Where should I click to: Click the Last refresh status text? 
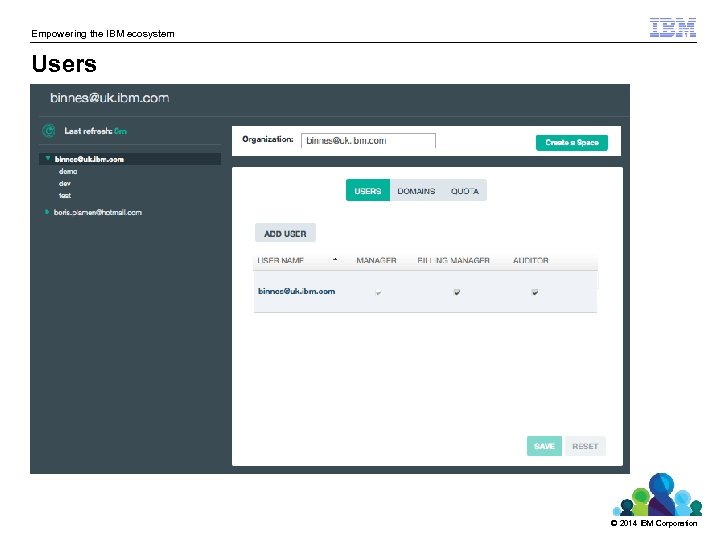coord(96,131)
